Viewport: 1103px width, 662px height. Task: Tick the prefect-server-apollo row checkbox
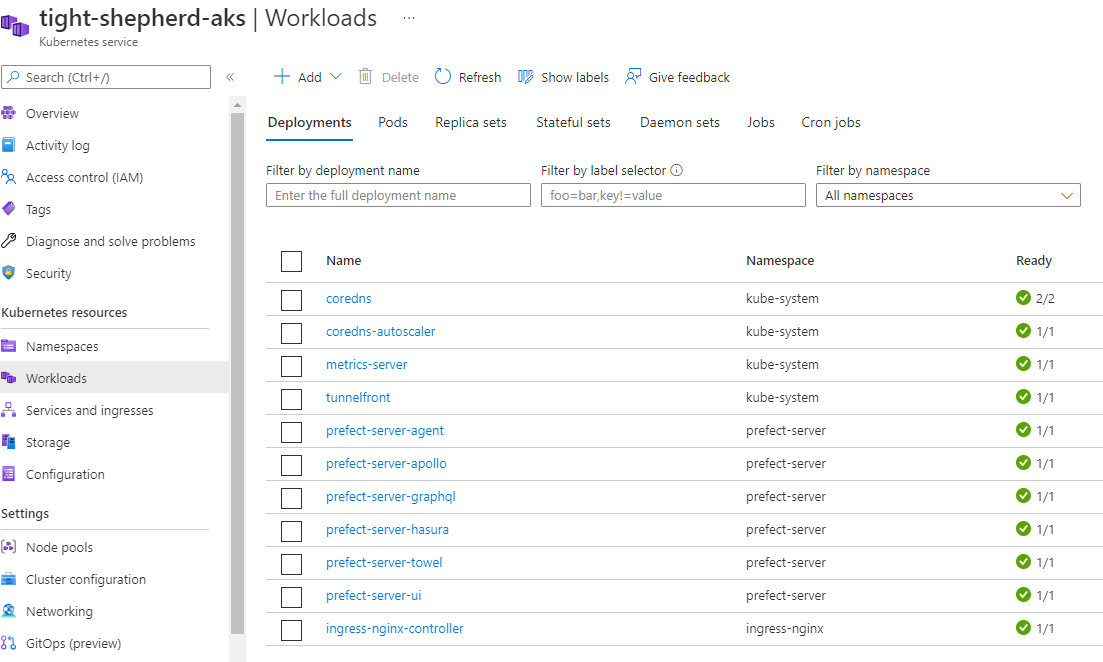pyautogui.click(x=291, y=465)
